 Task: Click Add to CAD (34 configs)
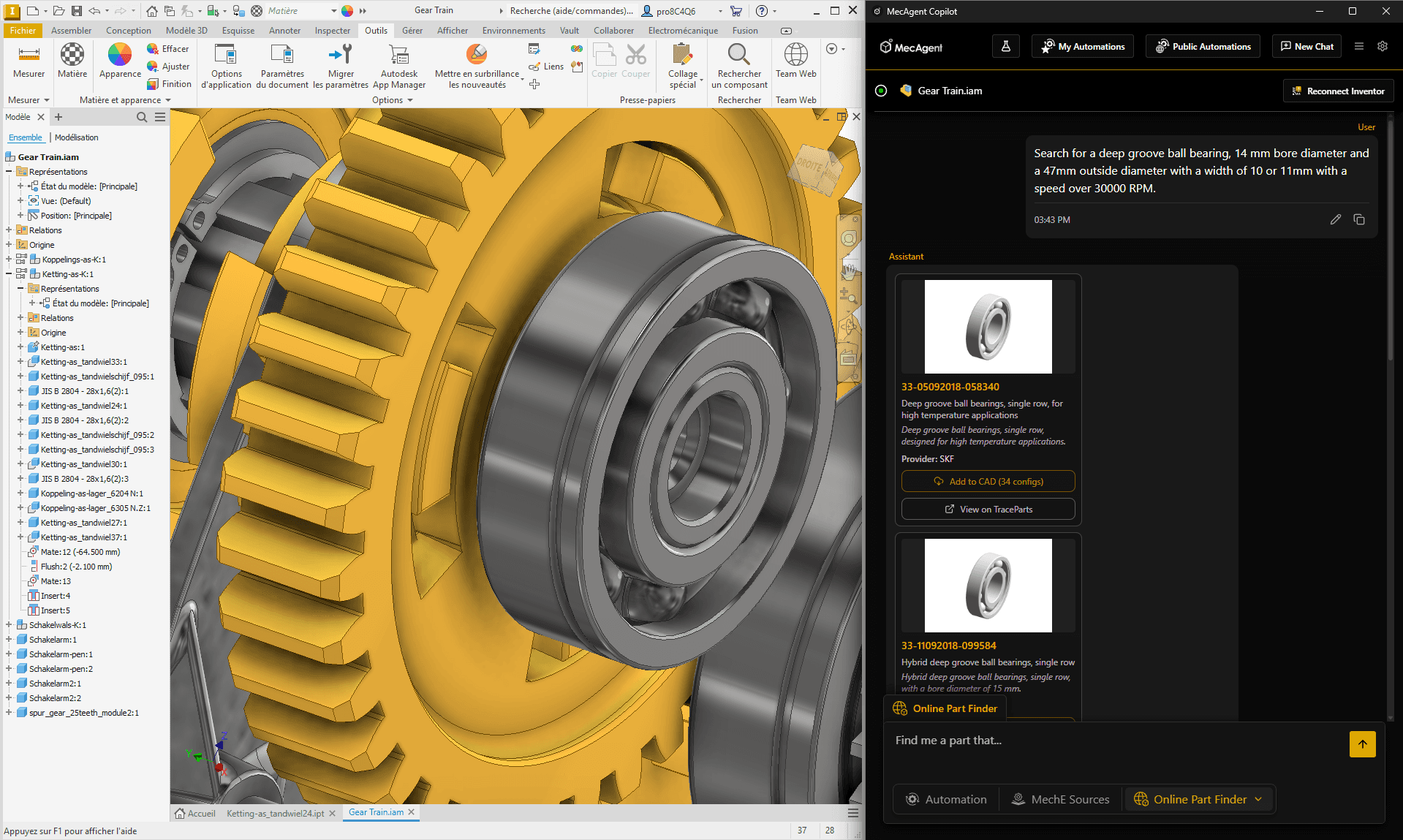click(988, 481)
